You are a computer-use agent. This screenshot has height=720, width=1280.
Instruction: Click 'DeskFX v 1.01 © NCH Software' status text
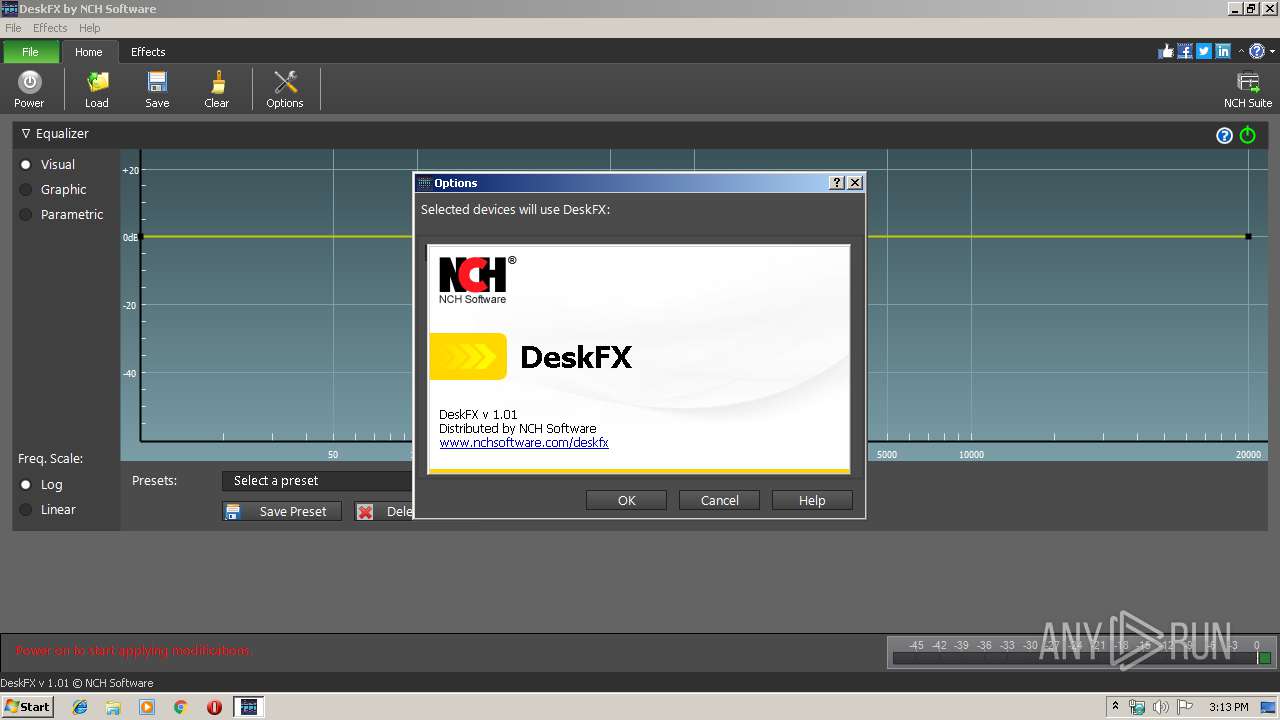coord(77,683)
